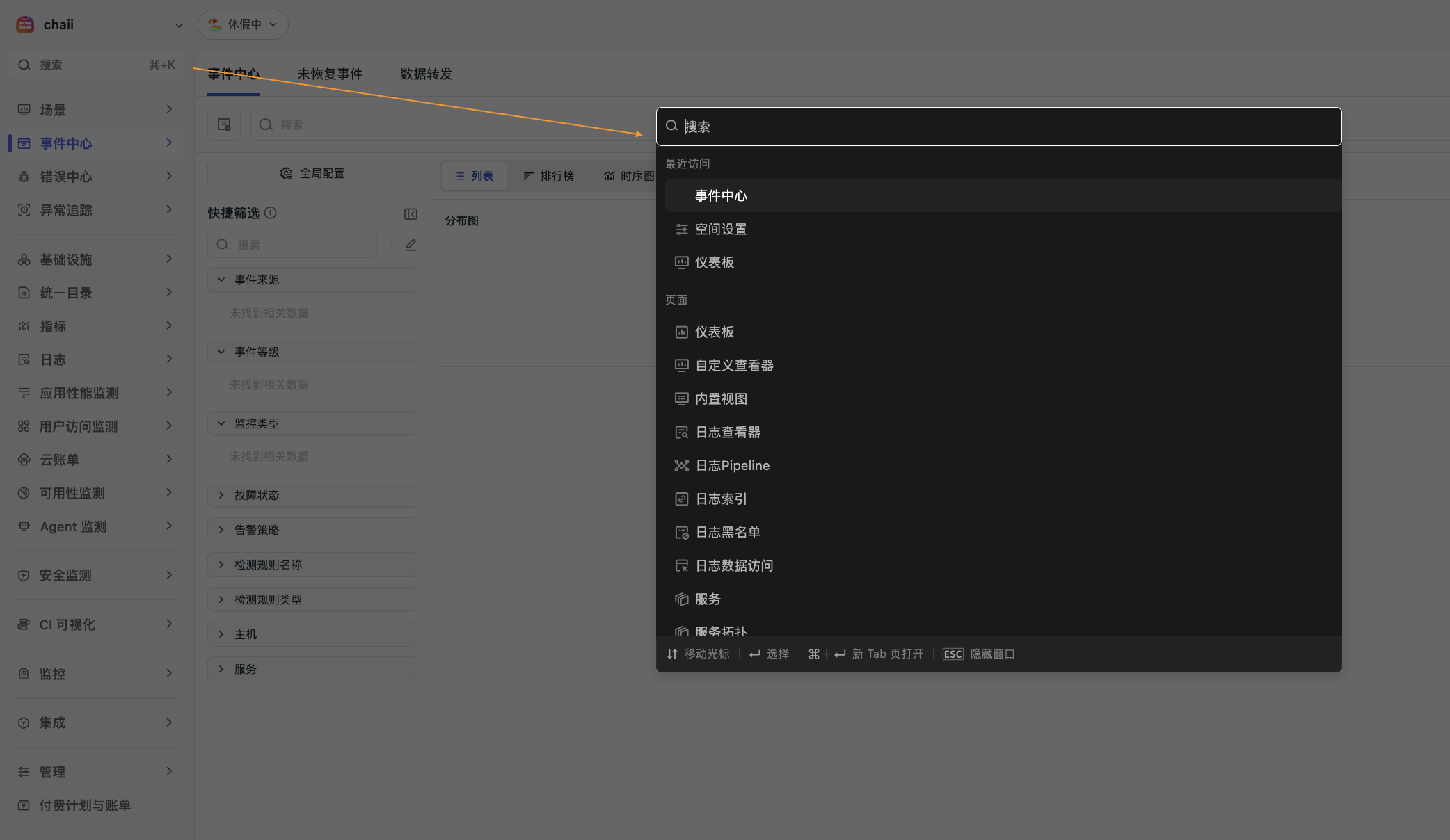Click the Agent 监测 icon in sidebar
This screenshot has height=840, width=1450.
click(24, 526)
